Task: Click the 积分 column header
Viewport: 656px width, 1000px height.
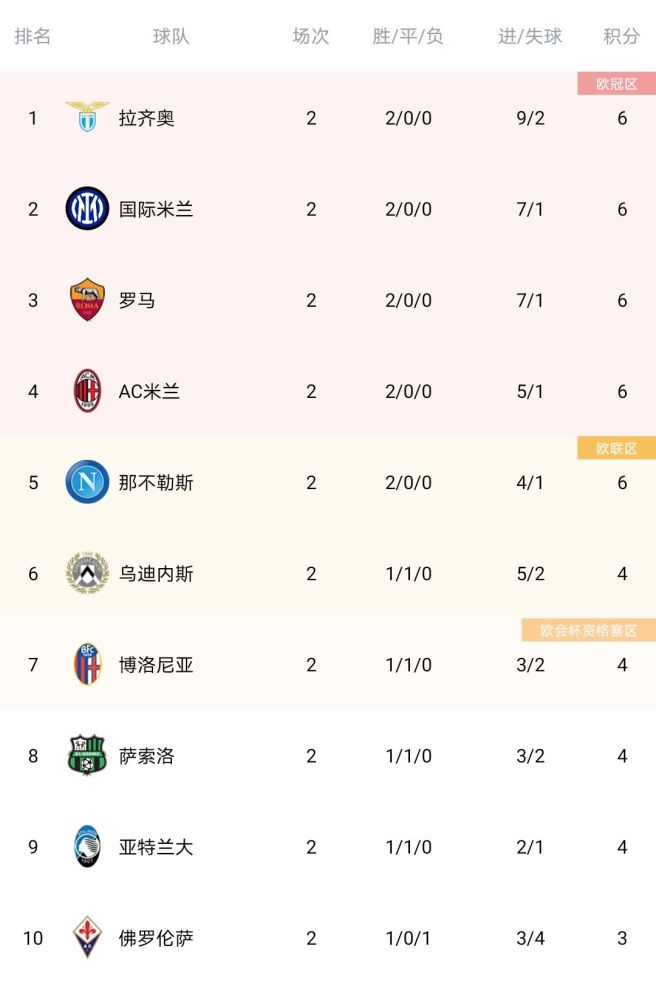Action: pos(622,36)
